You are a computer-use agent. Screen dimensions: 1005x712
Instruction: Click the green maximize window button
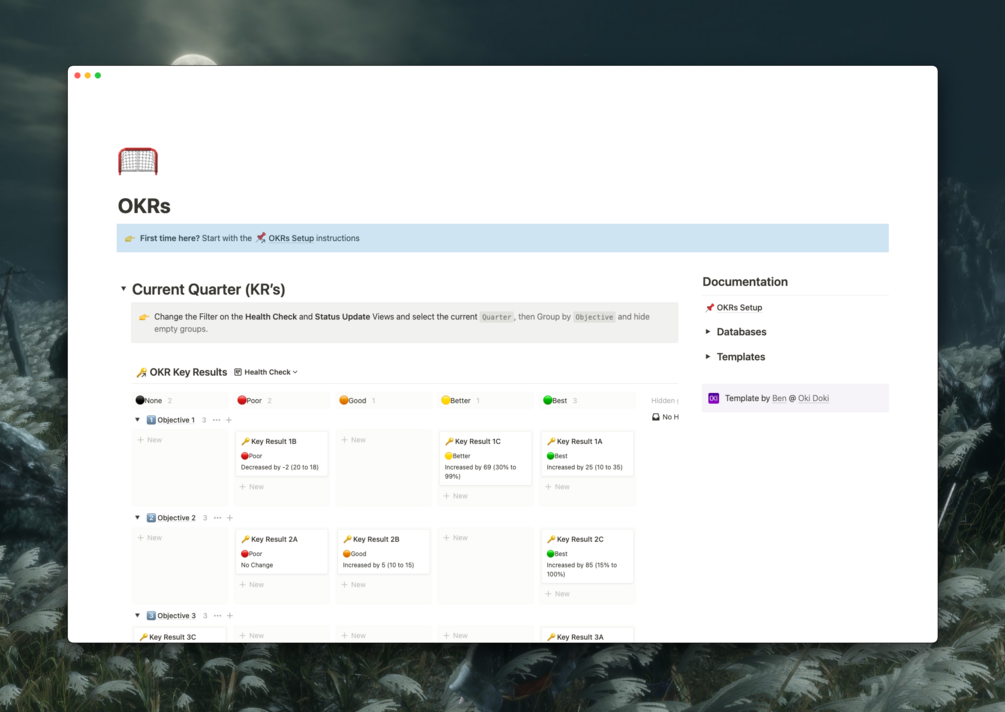98,76
